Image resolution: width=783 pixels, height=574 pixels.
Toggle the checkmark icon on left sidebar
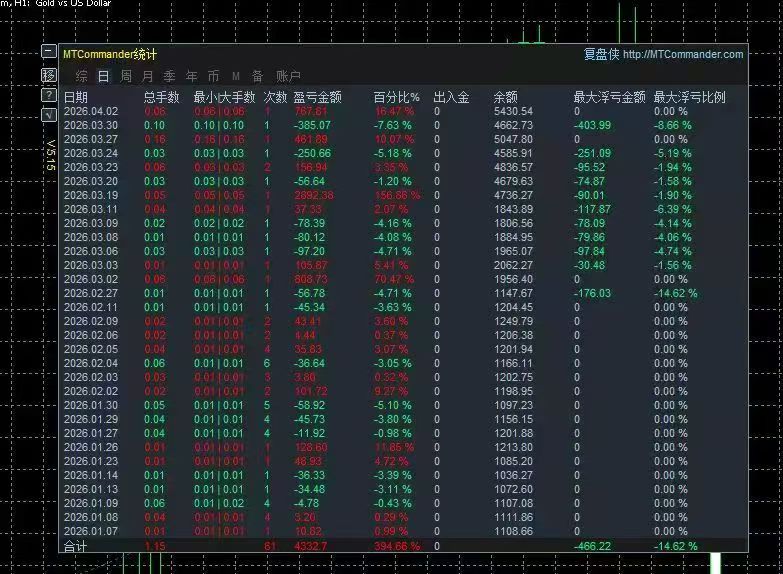(48, 115)
